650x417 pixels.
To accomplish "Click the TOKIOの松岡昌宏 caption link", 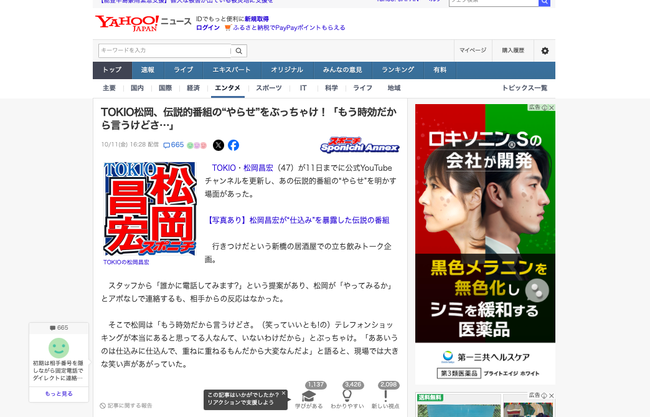I will tap(126, 262).
